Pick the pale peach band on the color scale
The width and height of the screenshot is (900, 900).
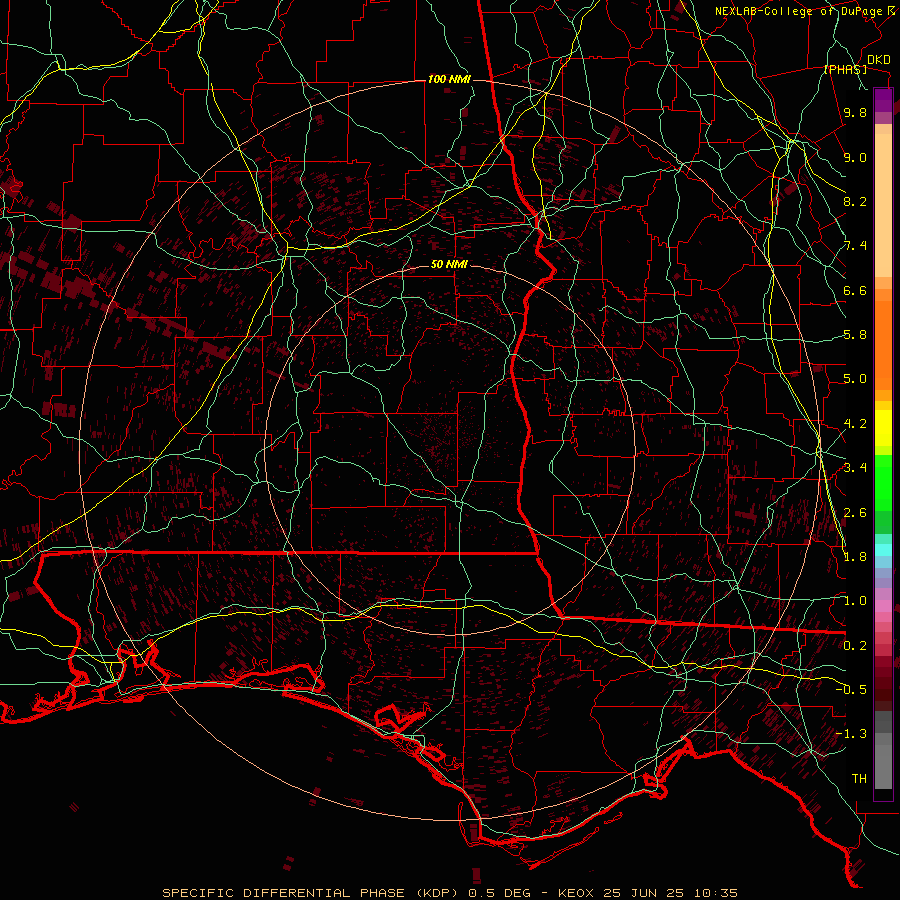coord(883,205)
